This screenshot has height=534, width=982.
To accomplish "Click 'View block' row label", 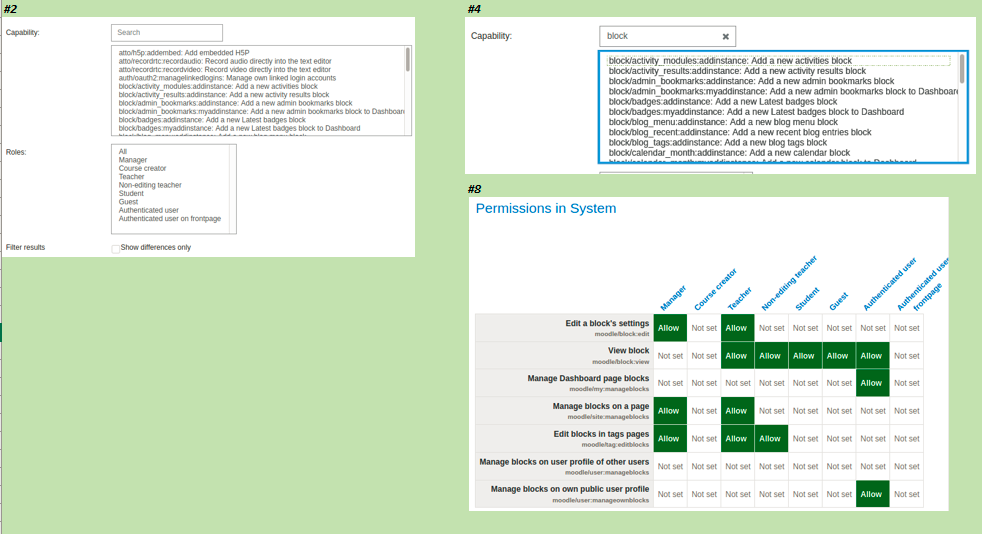I will [x=628, y=351].
